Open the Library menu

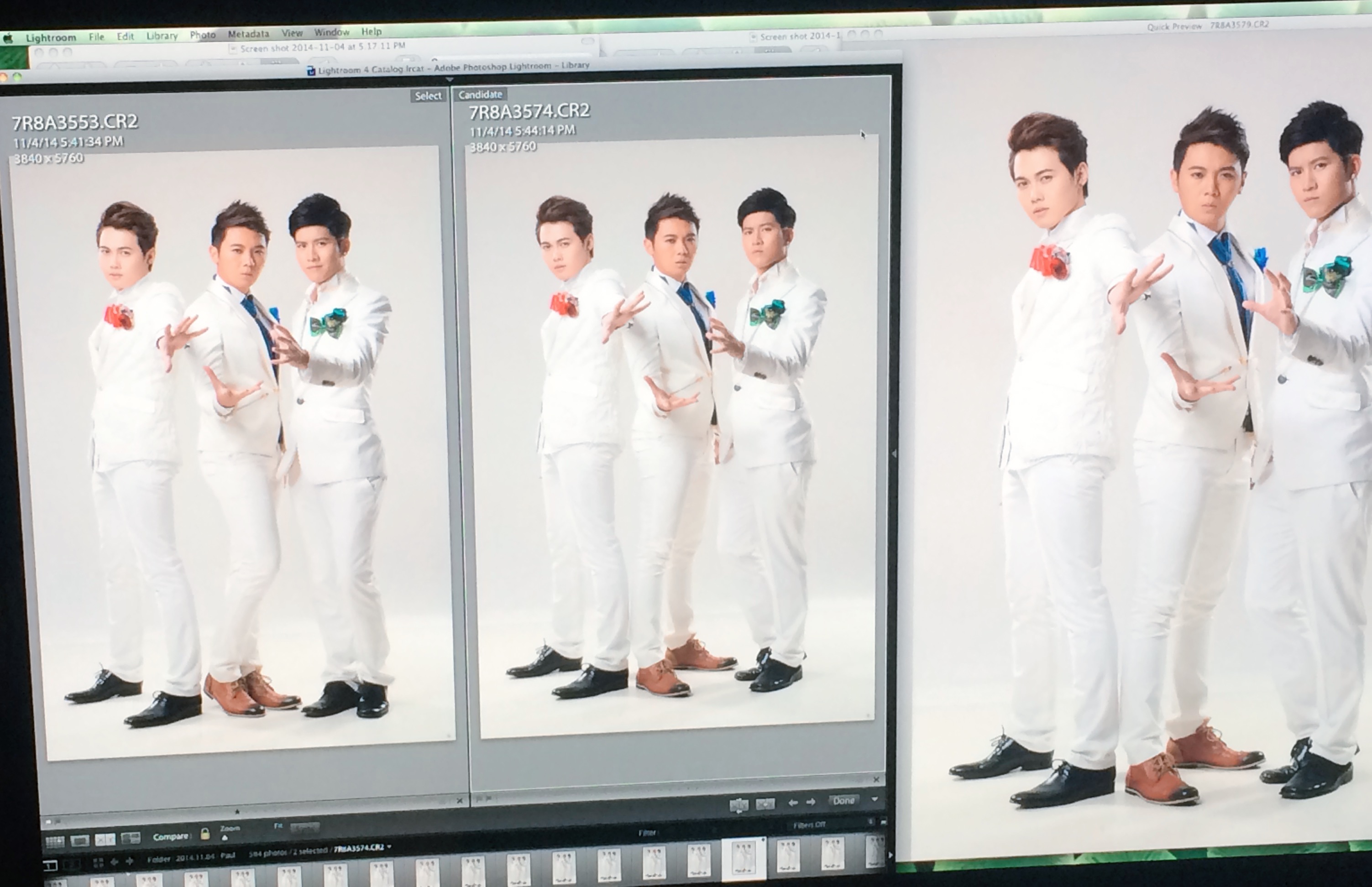[162, 36]
